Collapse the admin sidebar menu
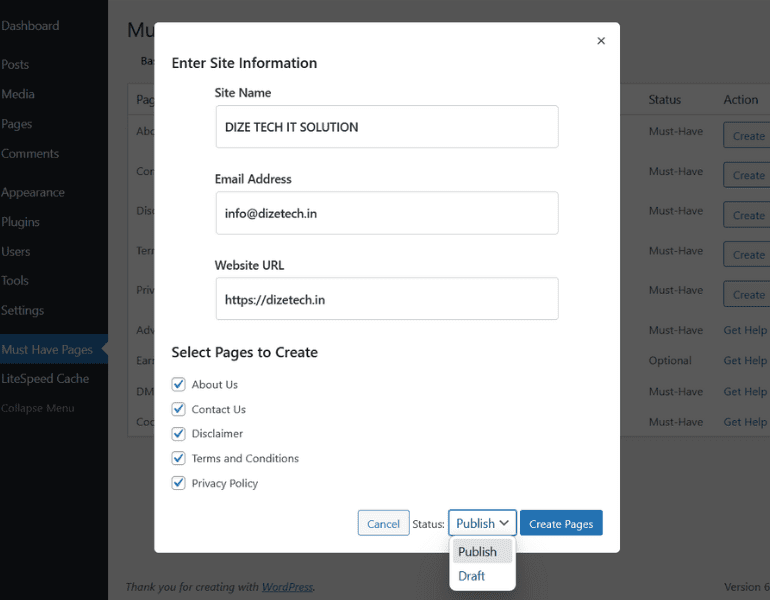770x600 pixels. [38, 408]
